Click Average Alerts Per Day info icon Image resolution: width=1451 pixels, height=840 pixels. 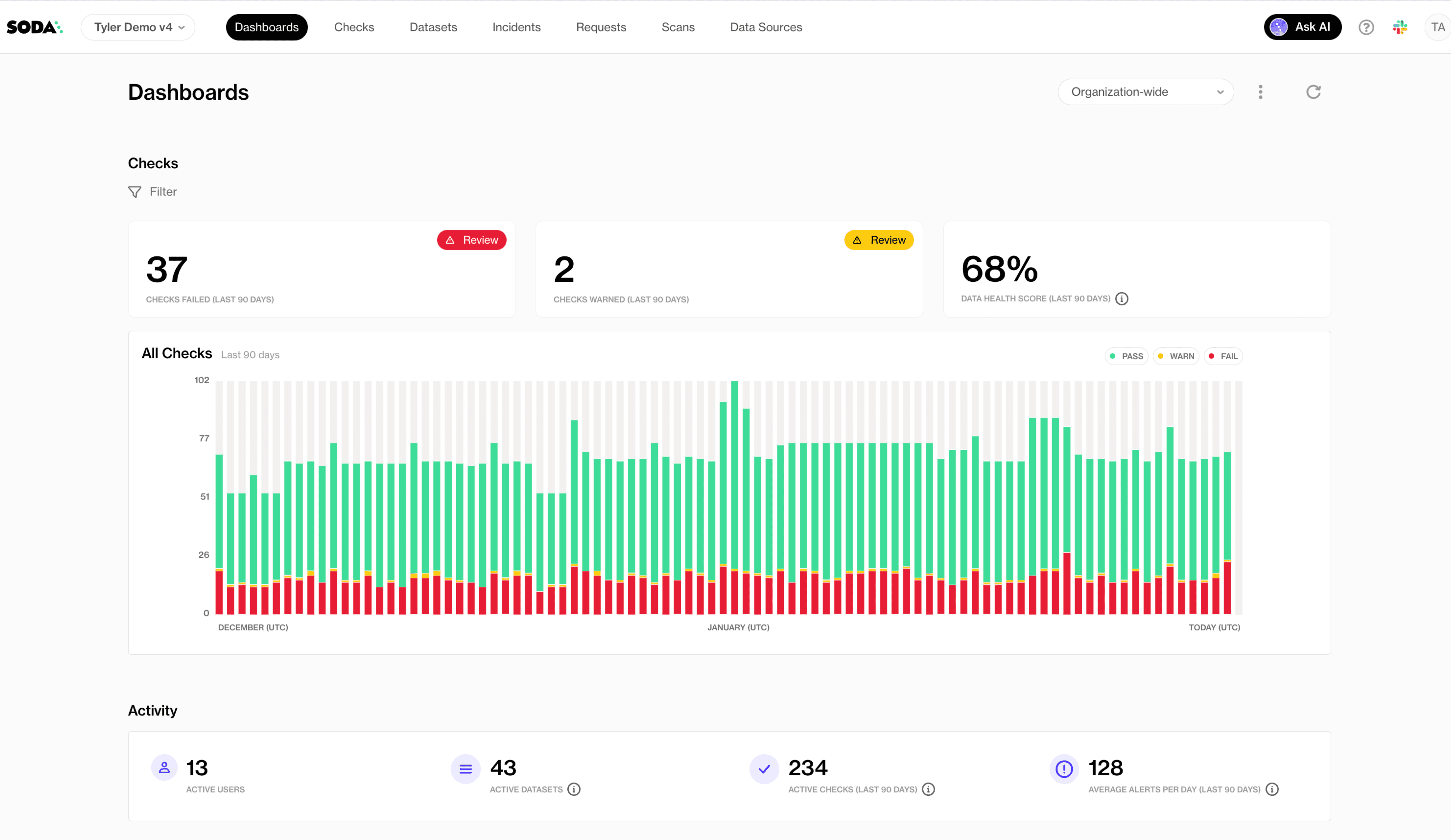(1272, 789)
